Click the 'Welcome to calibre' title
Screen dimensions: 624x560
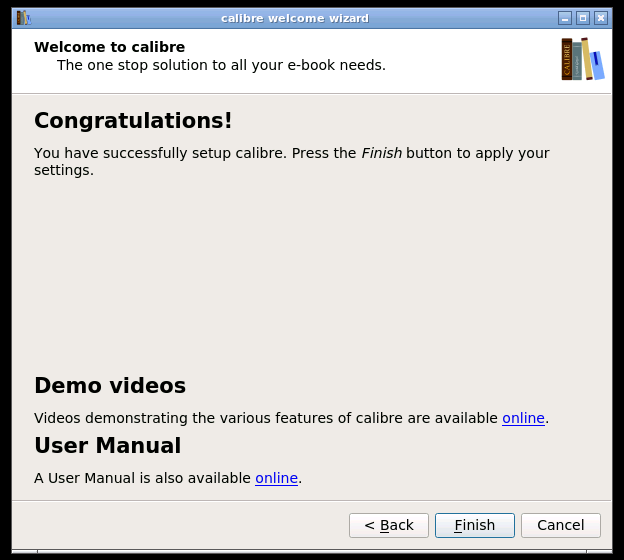pos(109,47)
